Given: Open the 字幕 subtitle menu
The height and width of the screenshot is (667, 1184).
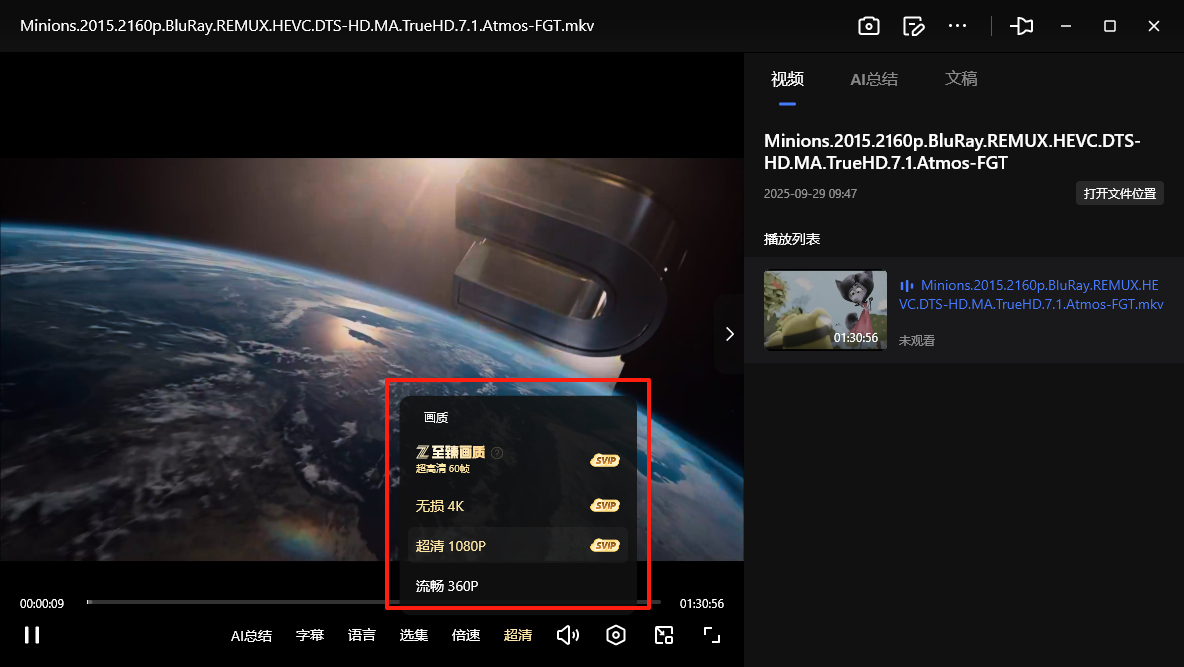Looking at the screenshot, I should click(310, 635).
